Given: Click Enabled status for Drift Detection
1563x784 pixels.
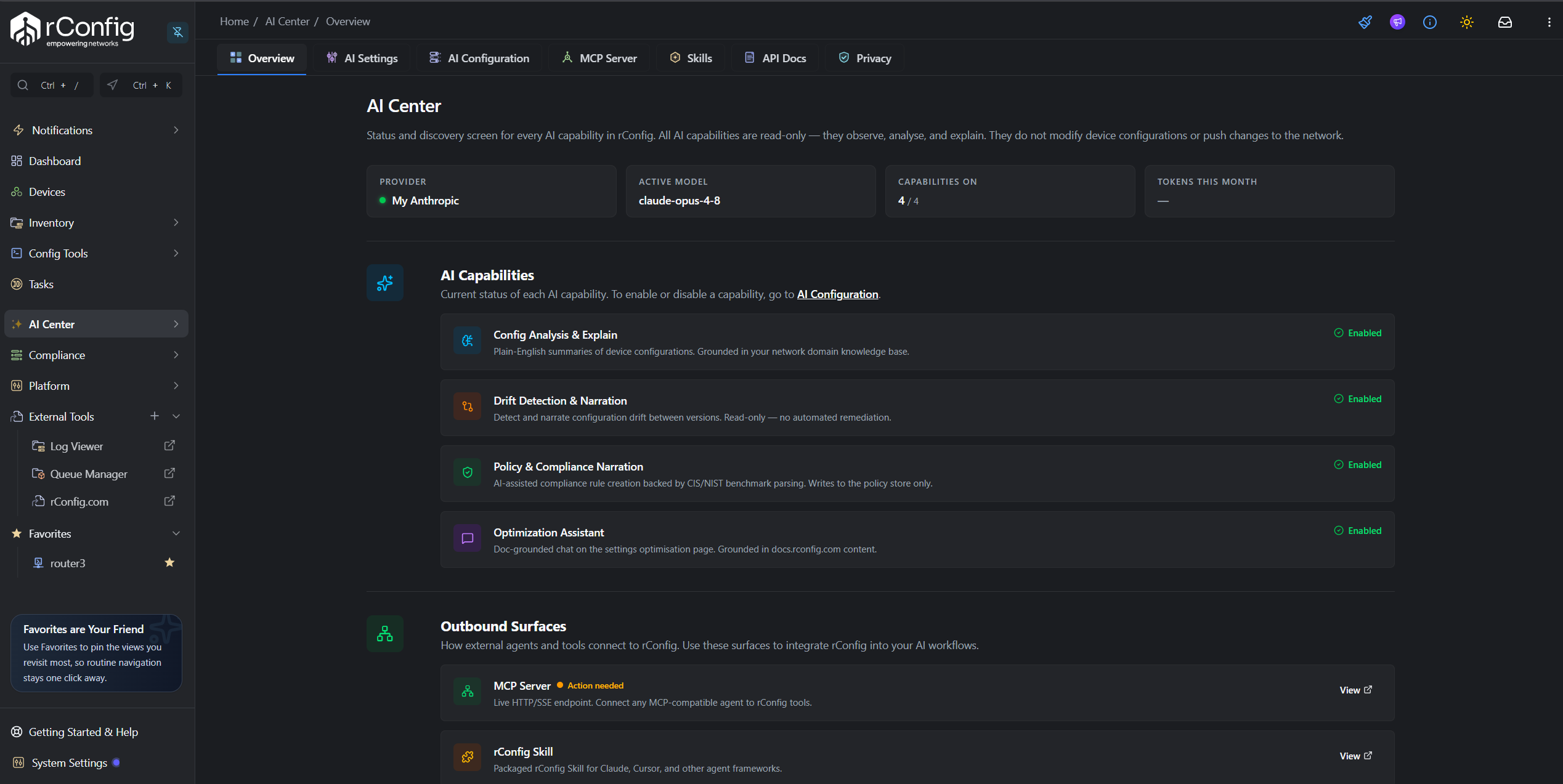Looking at the screenshot, I should 1357,398.
